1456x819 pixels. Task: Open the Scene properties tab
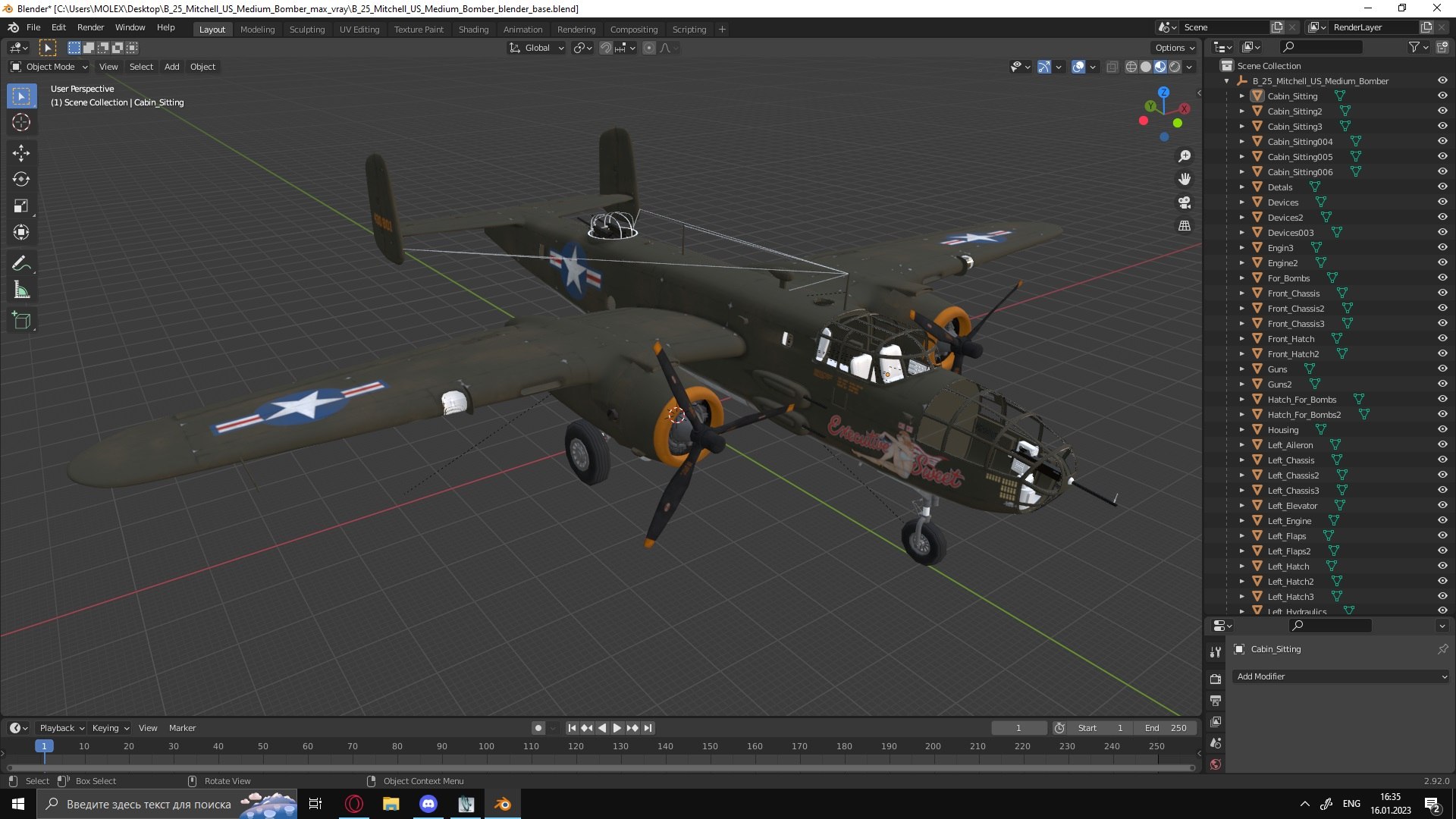tap(1216, 743)
